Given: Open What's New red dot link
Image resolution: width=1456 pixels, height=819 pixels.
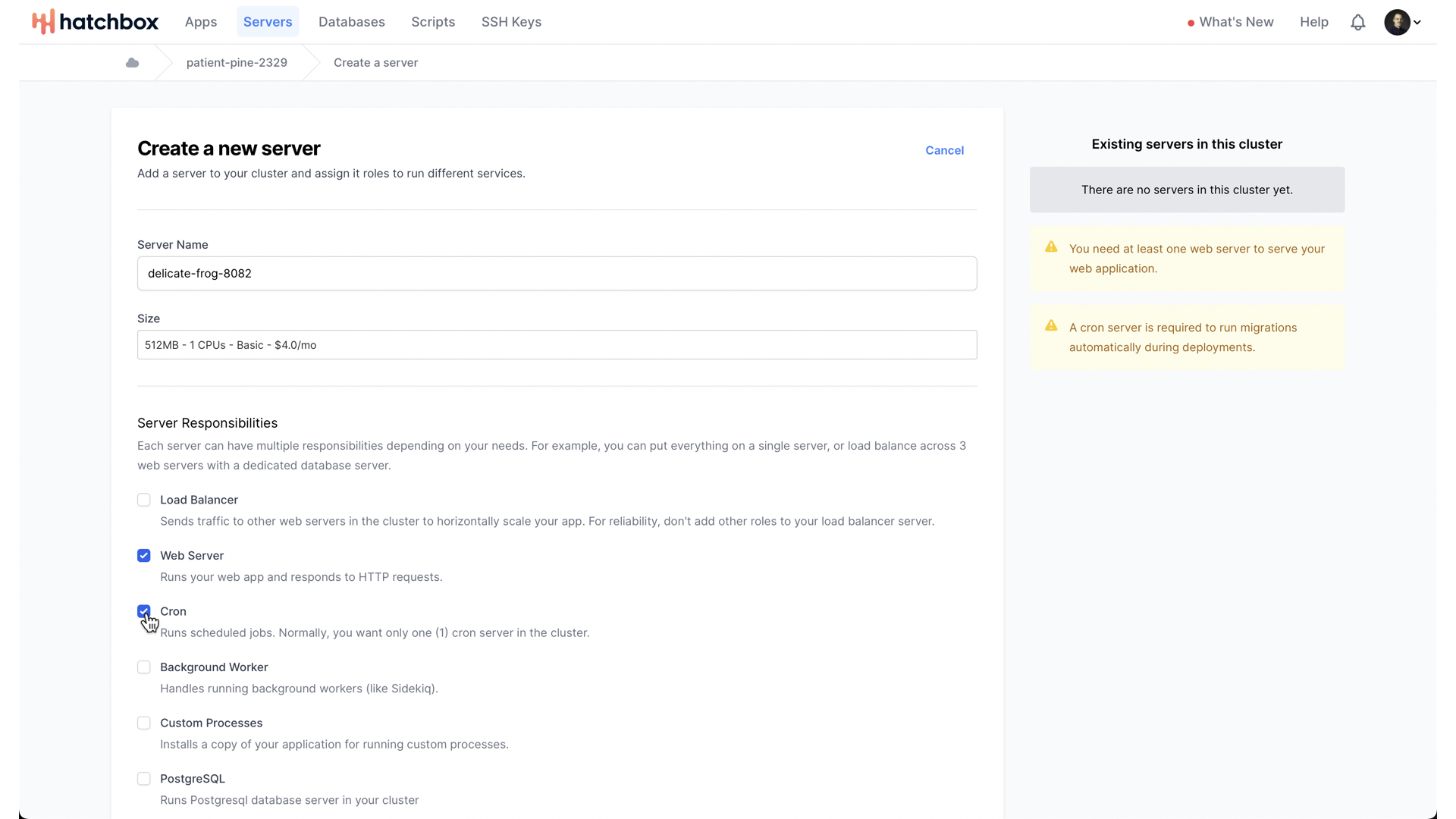Looking at the screenshot, I should [x=1230, y=22].
